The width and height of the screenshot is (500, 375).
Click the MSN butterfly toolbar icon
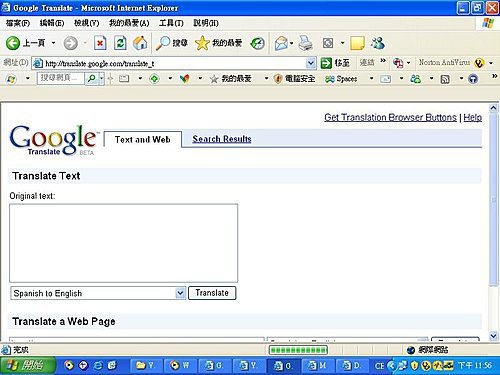pyautogui.click(x=184, y=79)
